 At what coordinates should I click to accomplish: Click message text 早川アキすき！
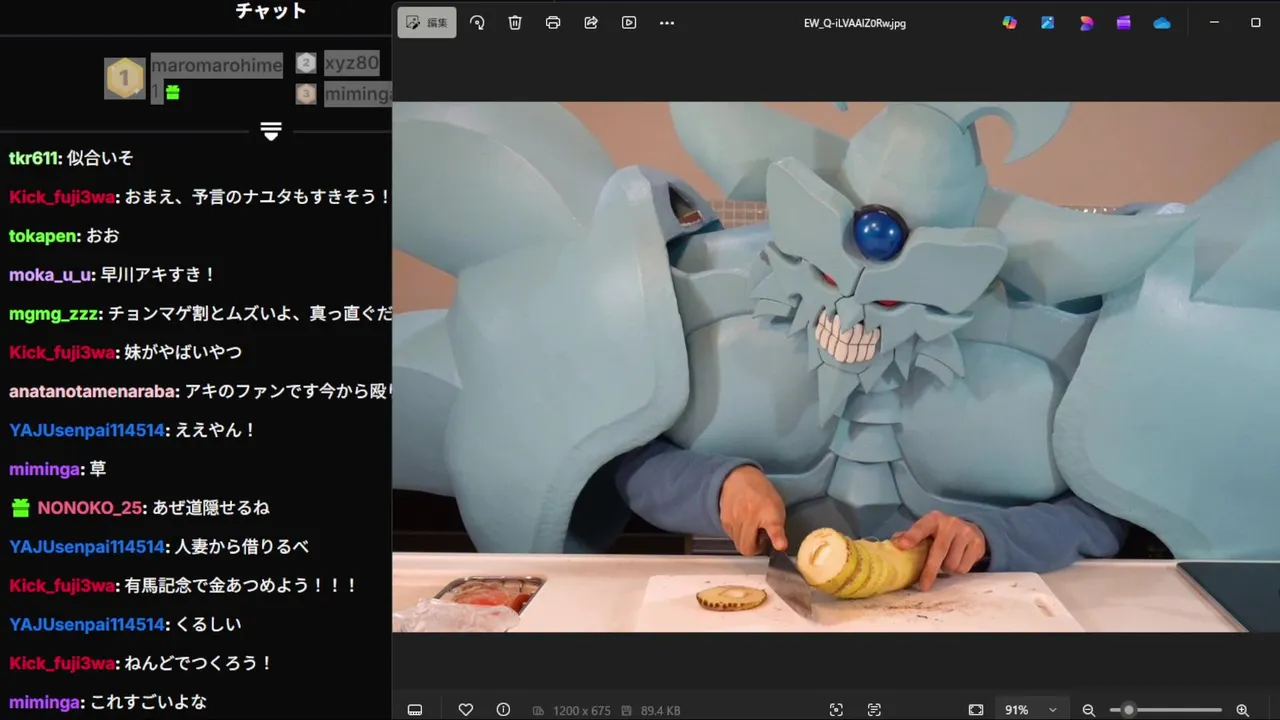[x=158, y=275]
